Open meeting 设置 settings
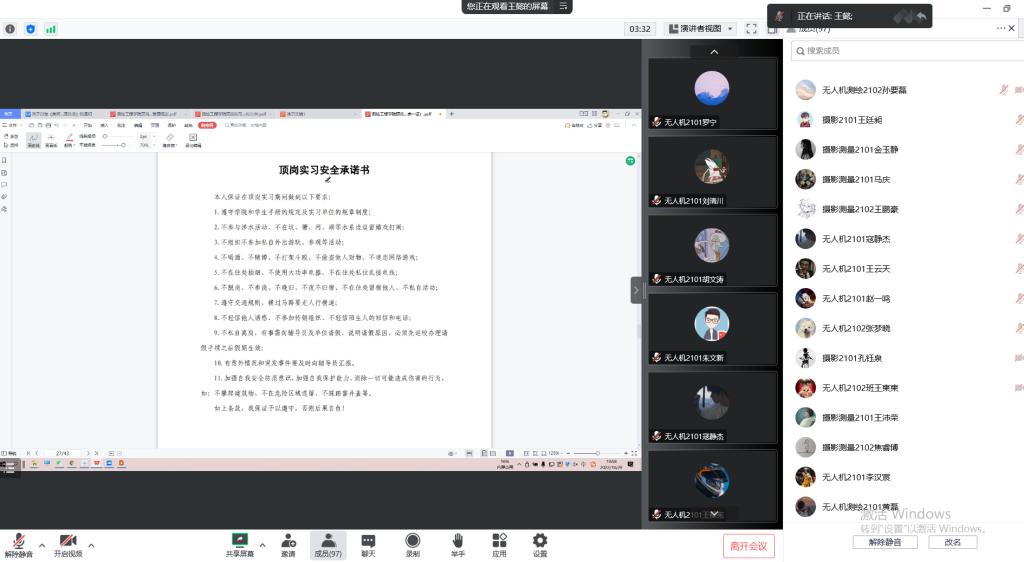 click(x=540, y=544)
